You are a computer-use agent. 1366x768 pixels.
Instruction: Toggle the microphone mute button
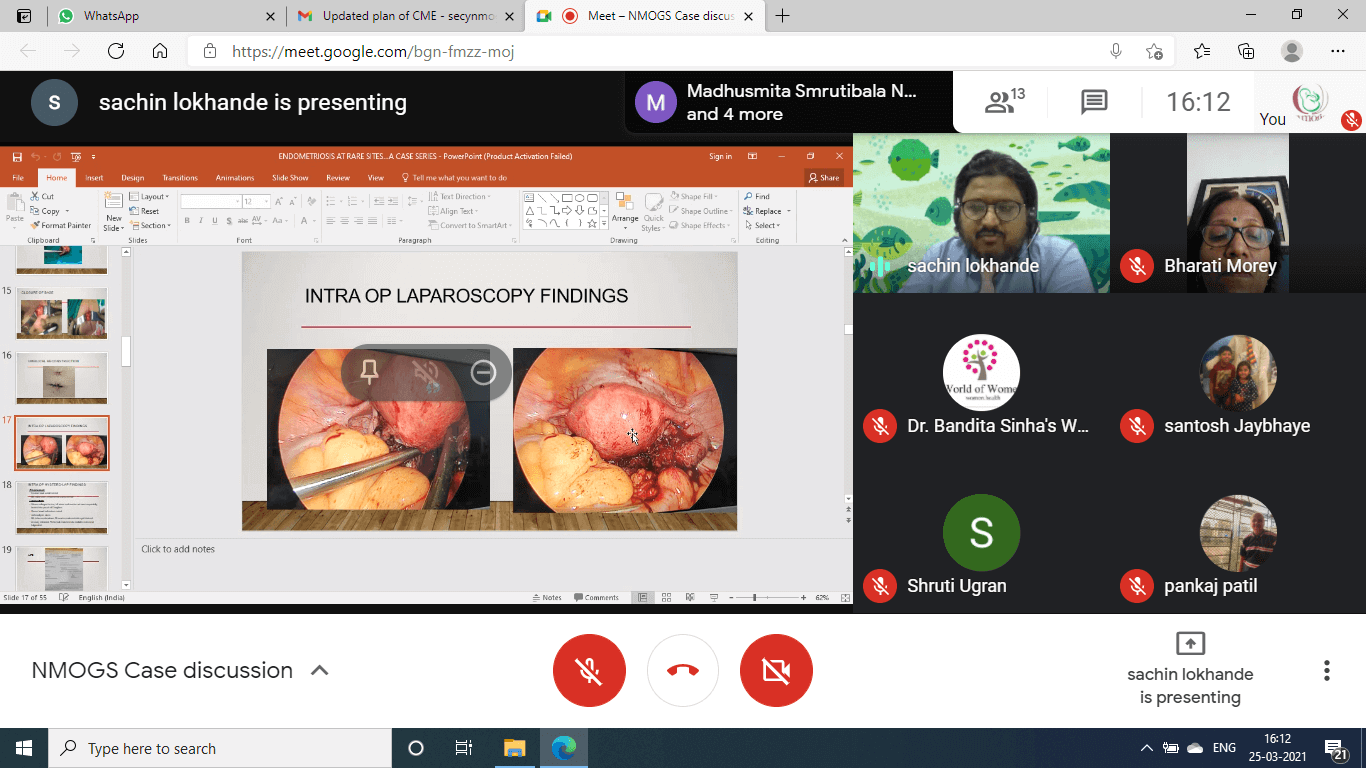(589, 671)
